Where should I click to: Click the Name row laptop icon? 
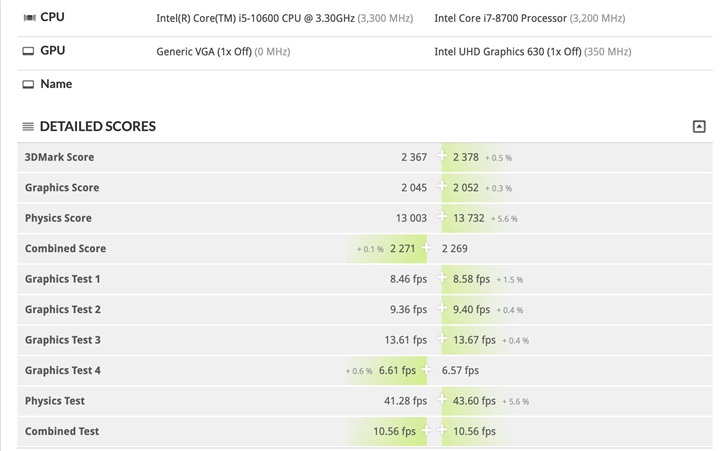28,85
